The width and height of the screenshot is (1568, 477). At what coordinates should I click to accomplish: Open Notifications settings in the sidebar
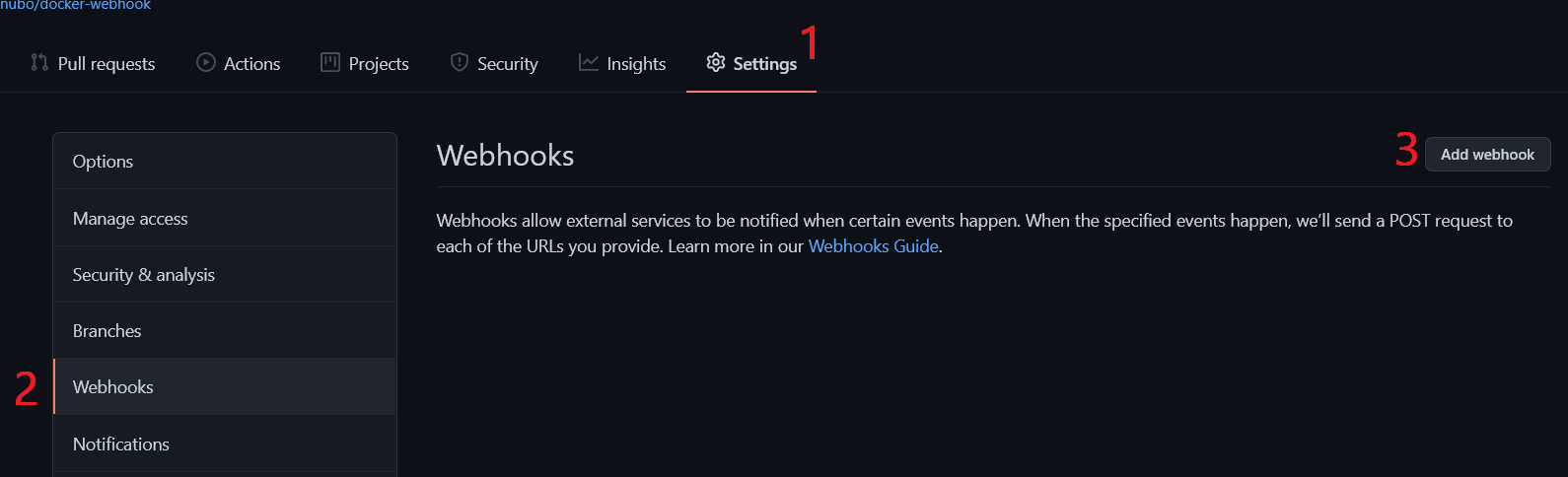point(121,444)
